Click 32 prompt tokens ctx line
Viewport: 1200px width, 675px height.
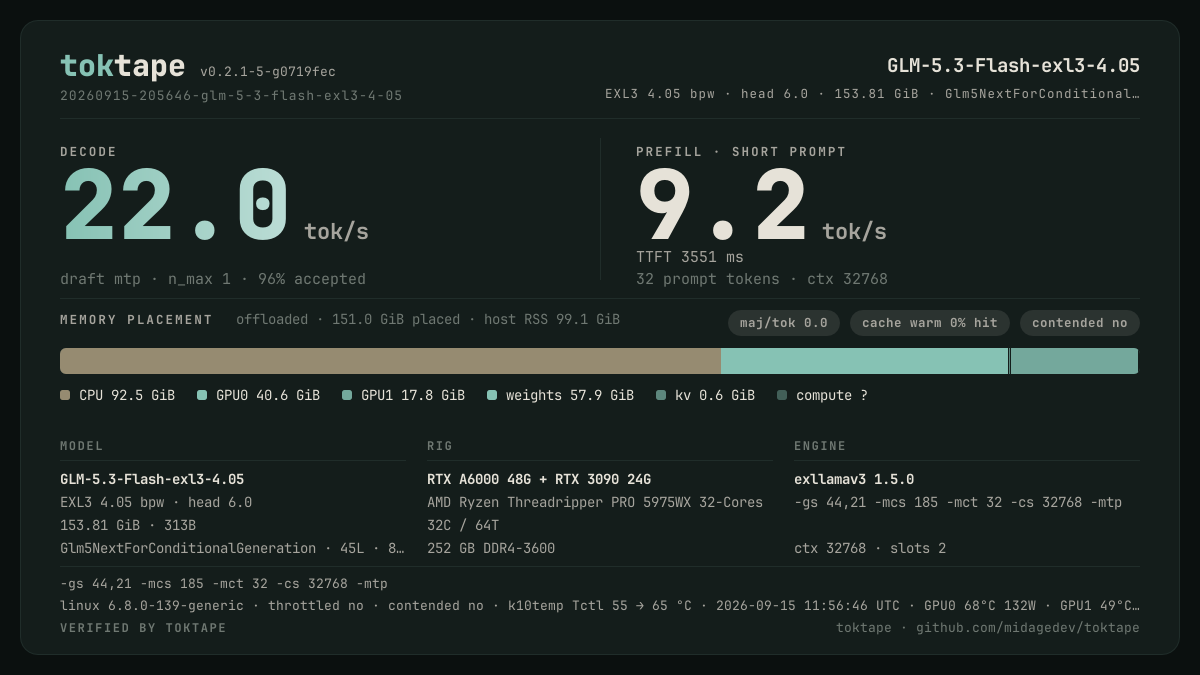(x=762, y=279)
